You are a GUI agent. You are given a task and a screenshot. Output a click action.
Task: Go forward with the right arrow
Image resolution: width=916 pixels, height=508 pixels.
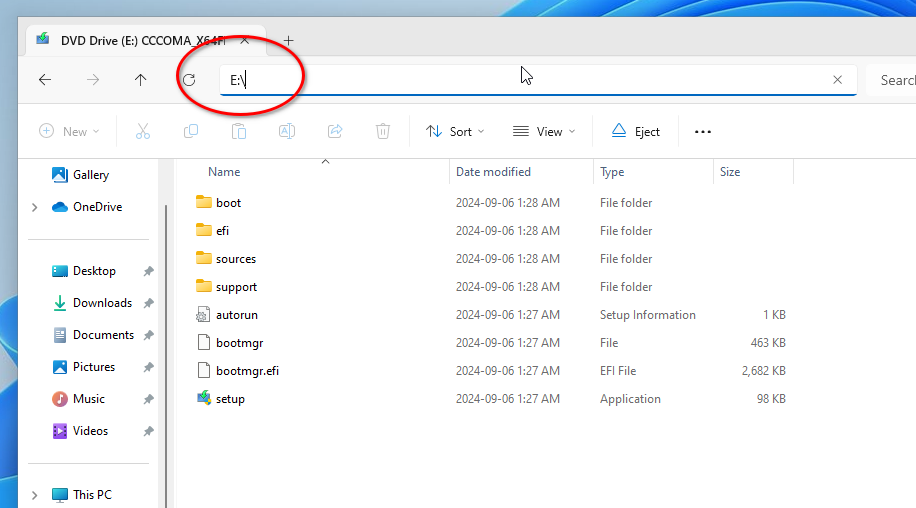pos(93,80)
